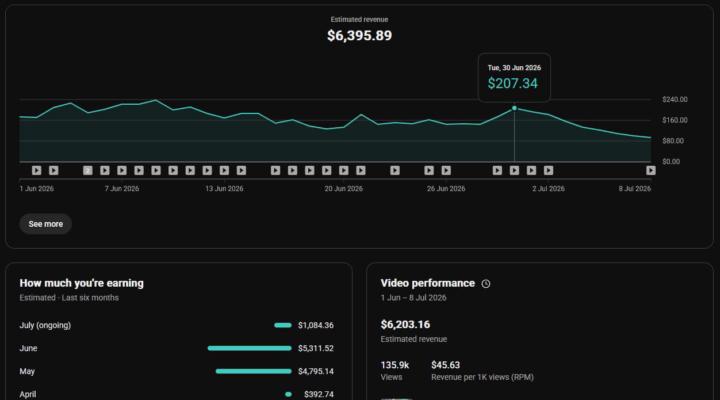Click the video marker for 18 Jun
This screenshot has width=720, height=400.
pyautogui.click(x=309, y=170)
